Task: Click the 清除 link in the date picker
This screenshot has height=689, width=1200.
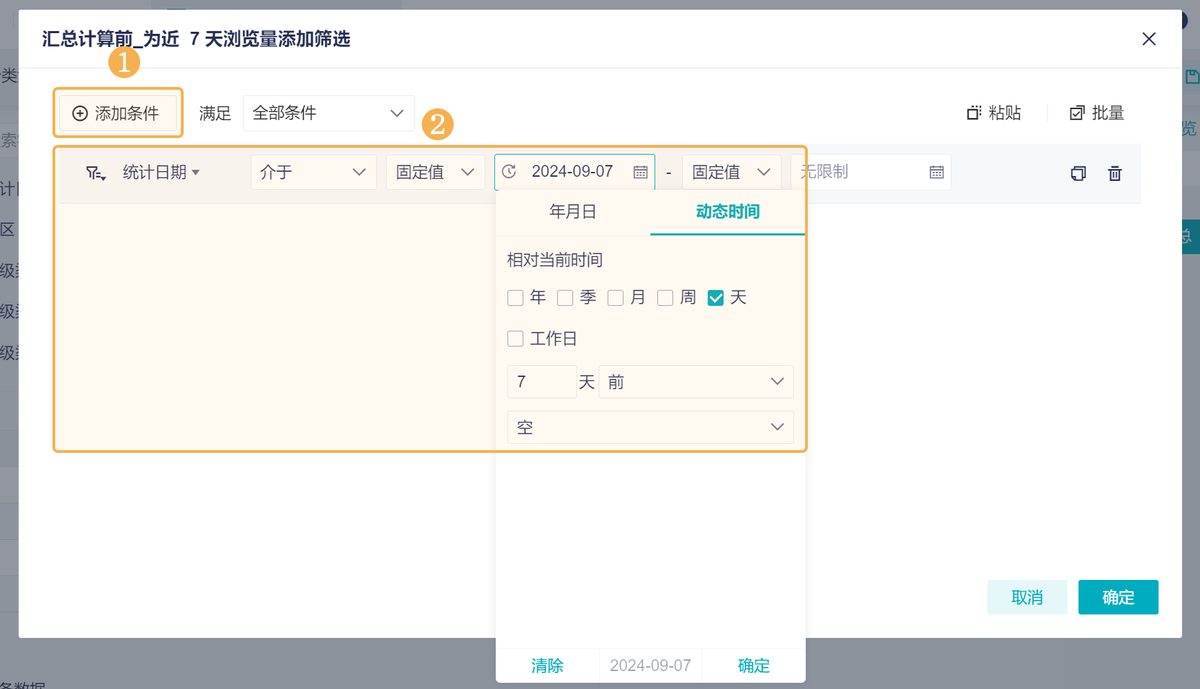Action: [548, 665]
